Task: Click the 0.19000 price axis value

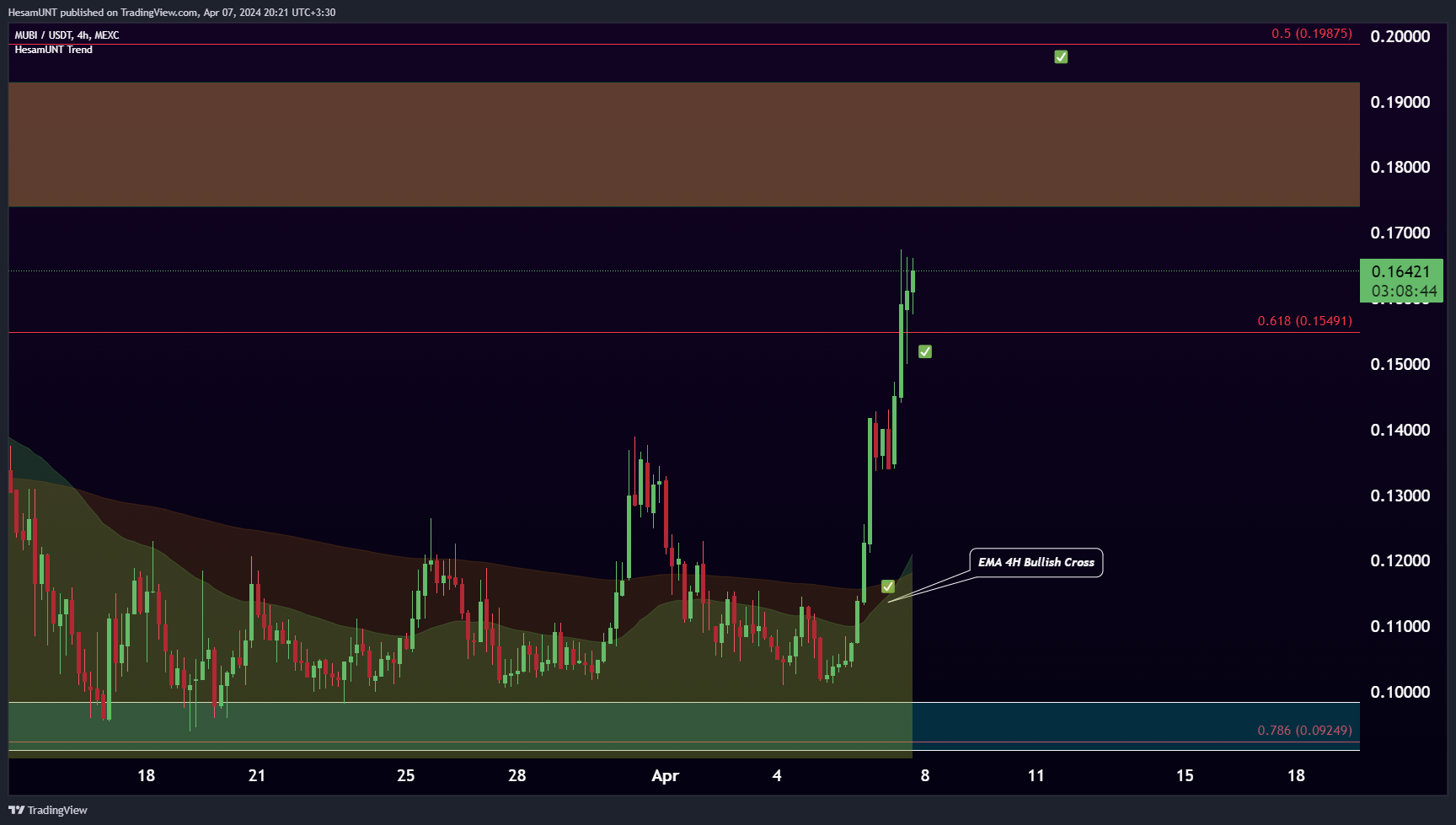Action: tap(1400, 102)
